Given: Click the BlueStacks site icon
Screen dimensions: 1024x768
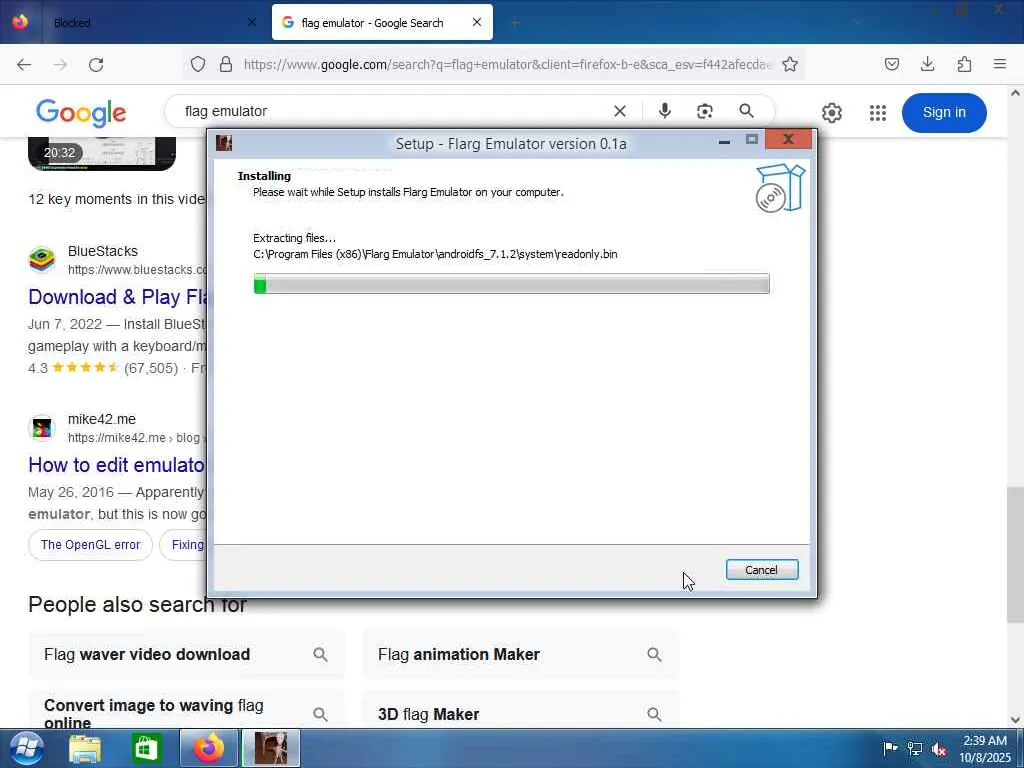Looking at the screenshot, I should point(42,260).
